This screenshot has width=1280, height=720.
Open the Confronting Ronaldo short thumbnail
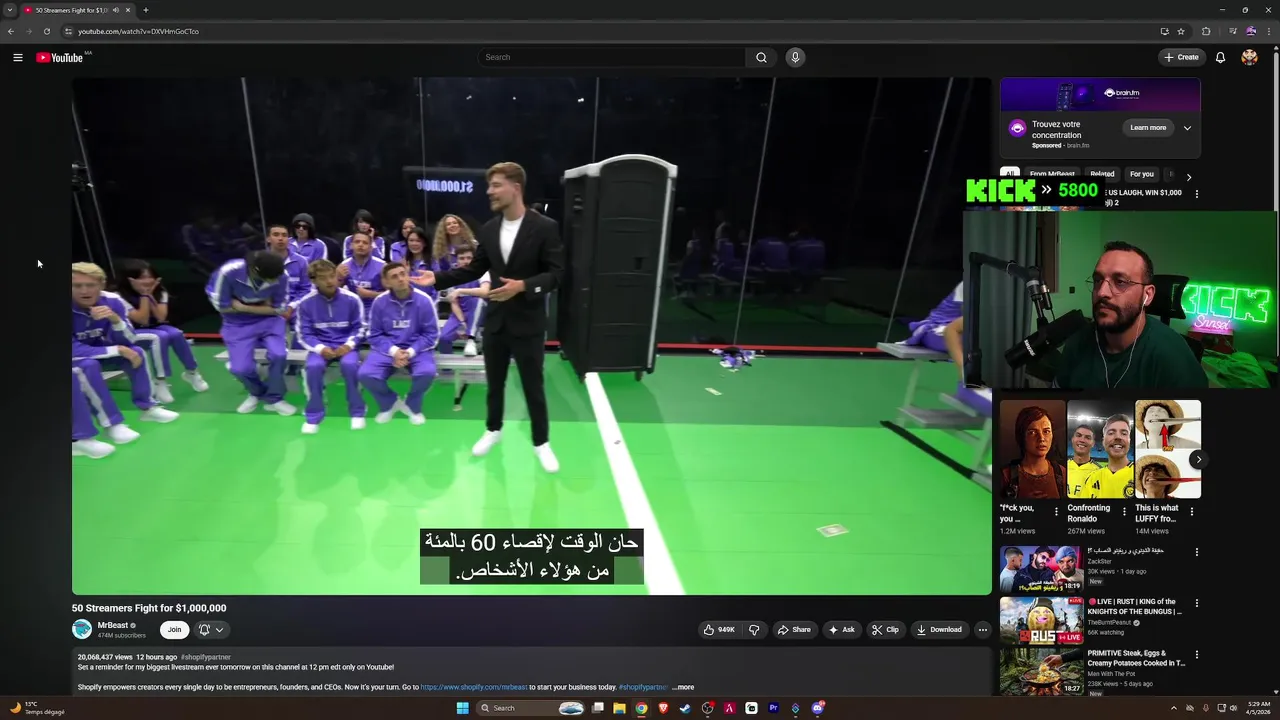pyautogui.click(x=1100, y=448)
